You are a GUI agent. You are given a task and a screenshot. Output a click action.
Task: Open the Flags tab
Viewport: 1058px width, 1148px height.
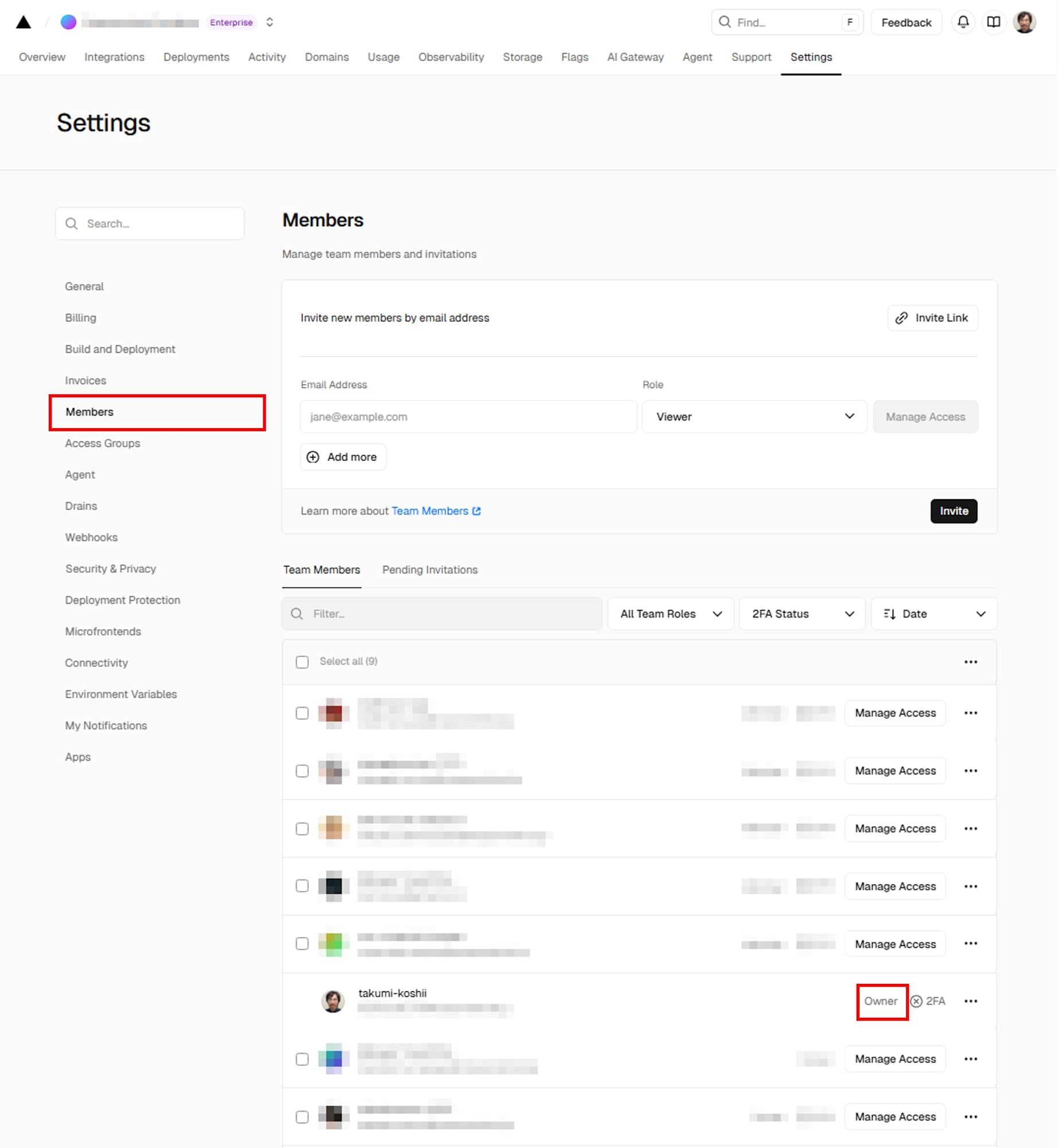[x=574, y=57]
